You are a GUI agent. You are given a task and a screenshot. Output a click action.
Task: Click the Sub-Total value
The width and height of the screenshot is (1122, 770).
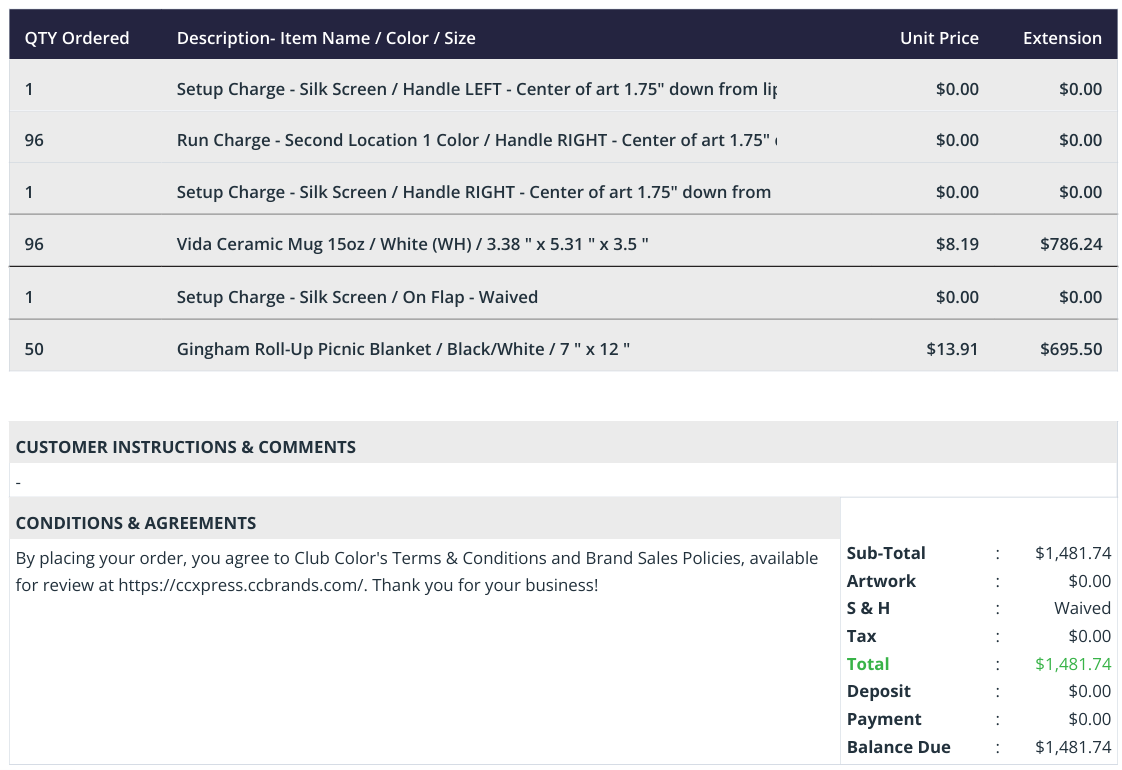[x=1073, y=553]
